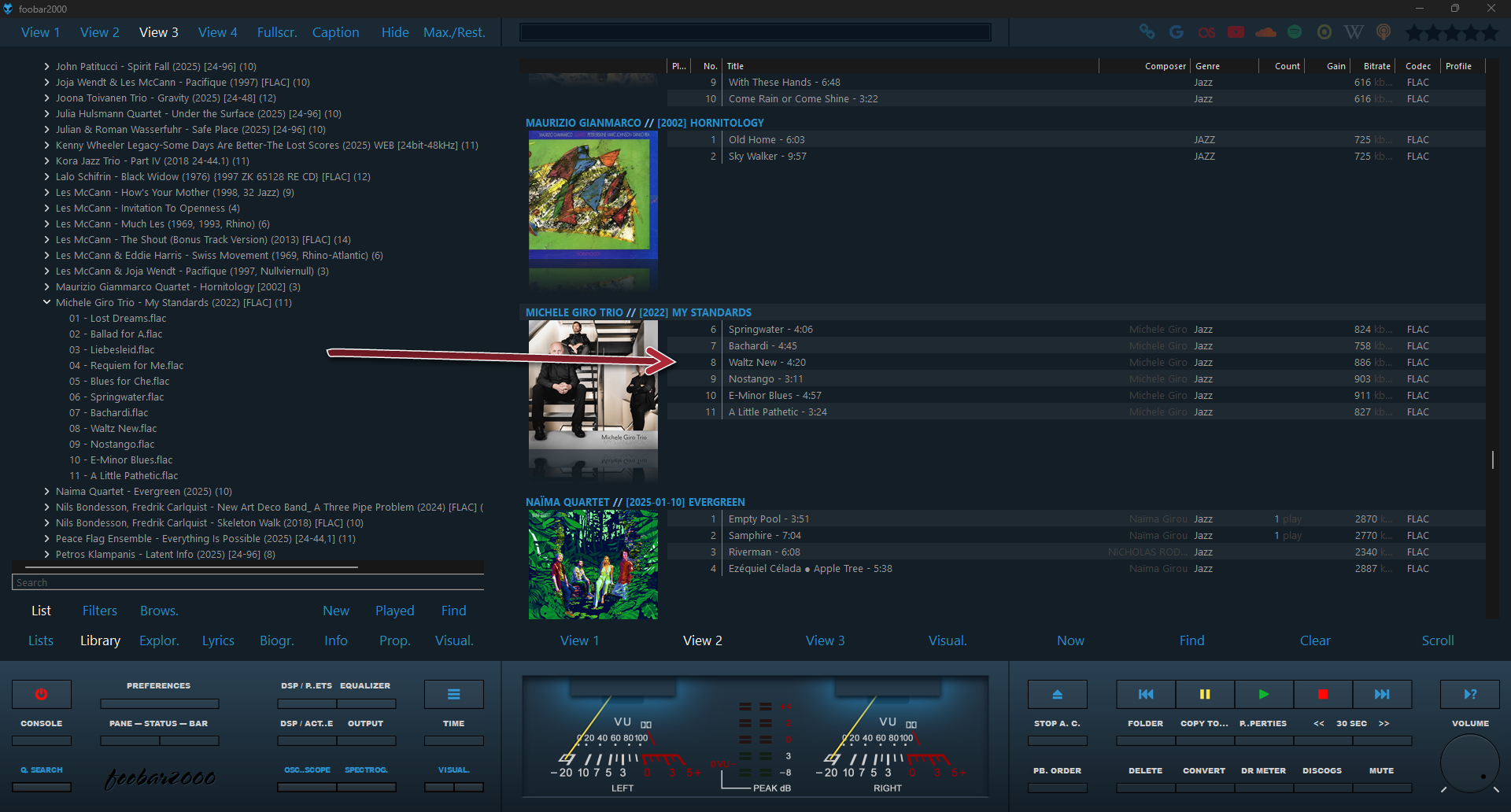1511x812 pixels.
Task: Click the My Standards album cover
Action: tap(593, 385)
